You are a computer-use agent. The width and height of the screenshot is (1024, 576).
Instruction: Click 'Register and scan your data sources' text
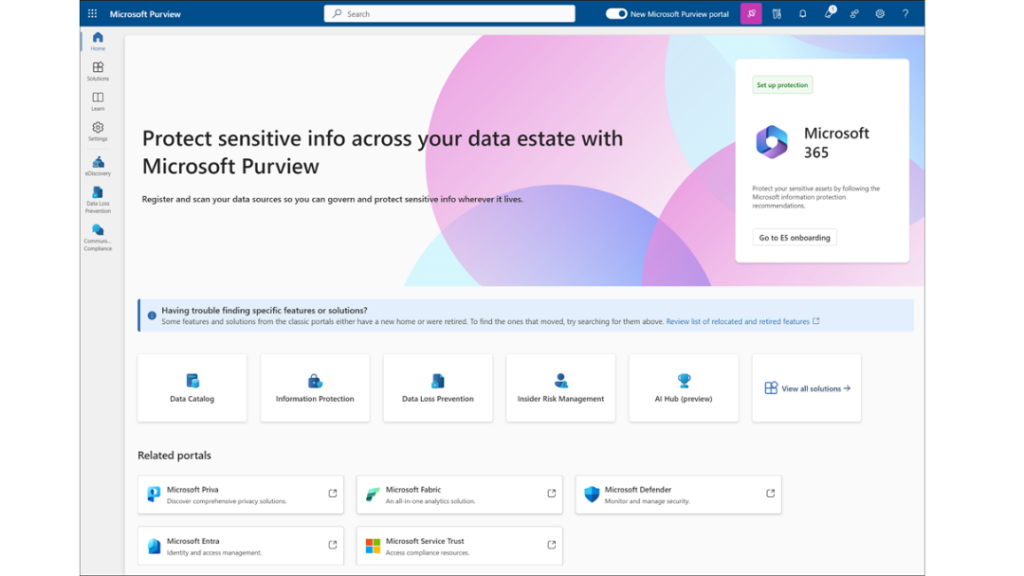click(332, 199)
